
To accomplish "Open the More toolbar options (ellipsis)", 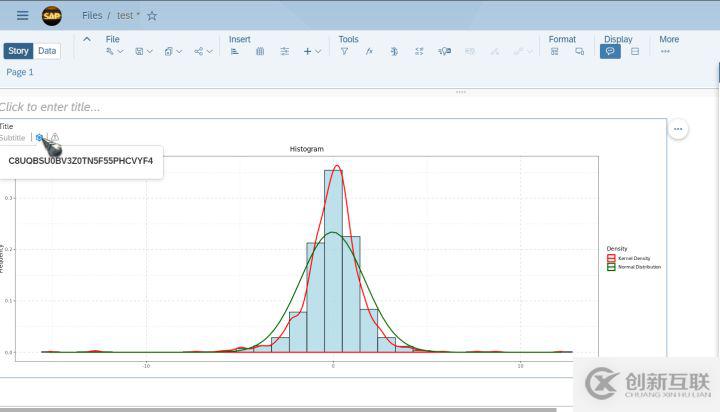I will coord(665,51).
